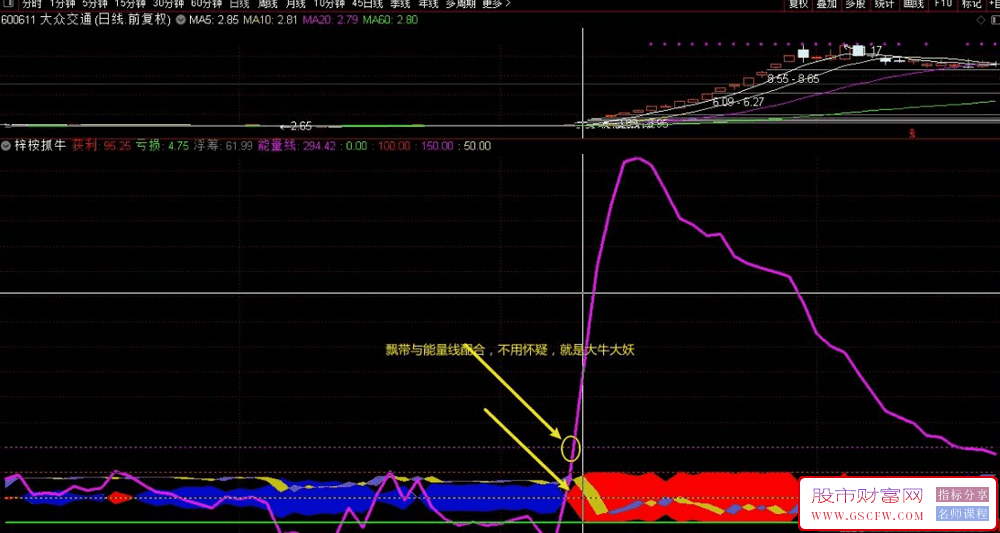This screenshot has width=1000, height=533.
Task: Click the diamond icon at chart's top-right
Action: [x=980, y=20]
